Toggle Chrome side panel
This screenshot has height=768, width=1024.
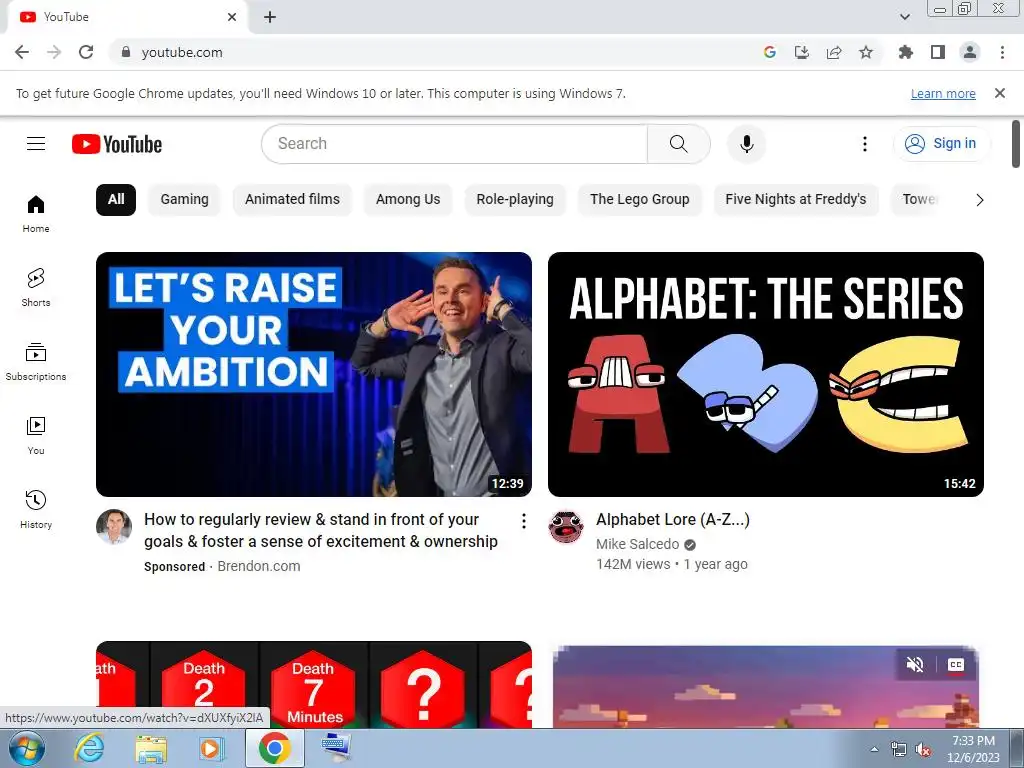(938, 52)
